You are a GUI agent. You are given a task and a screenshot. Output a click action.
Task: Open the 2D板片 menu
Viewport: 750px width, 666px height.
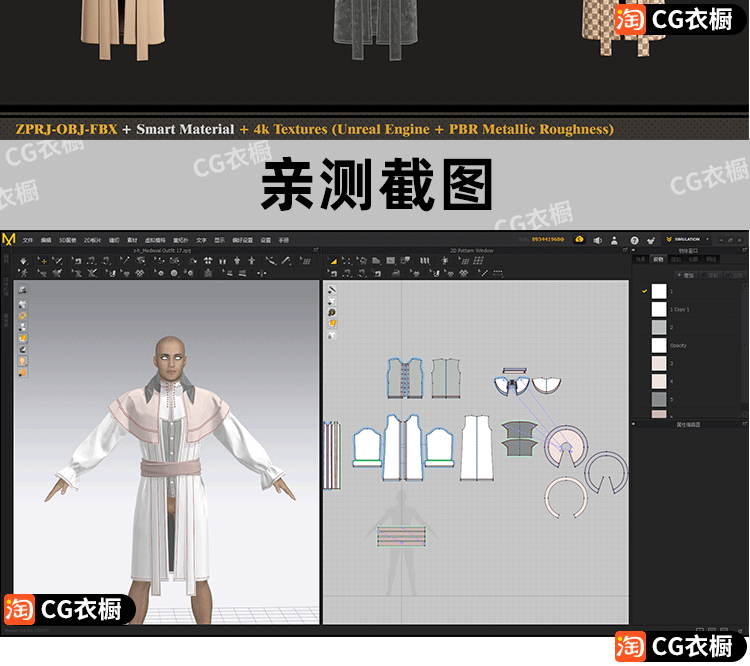[x=92, y=240]
